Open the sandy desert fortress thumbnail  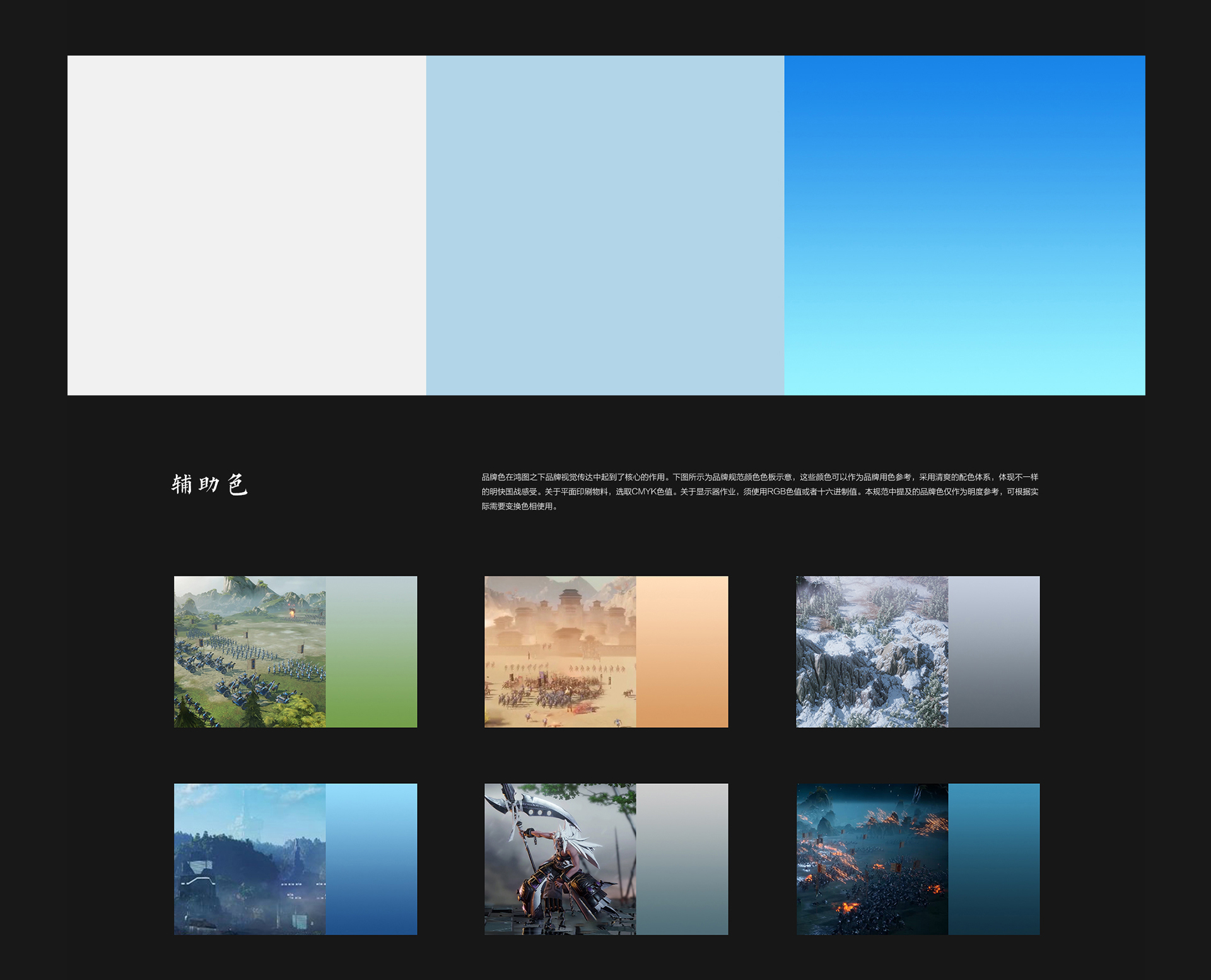(560, 651)
